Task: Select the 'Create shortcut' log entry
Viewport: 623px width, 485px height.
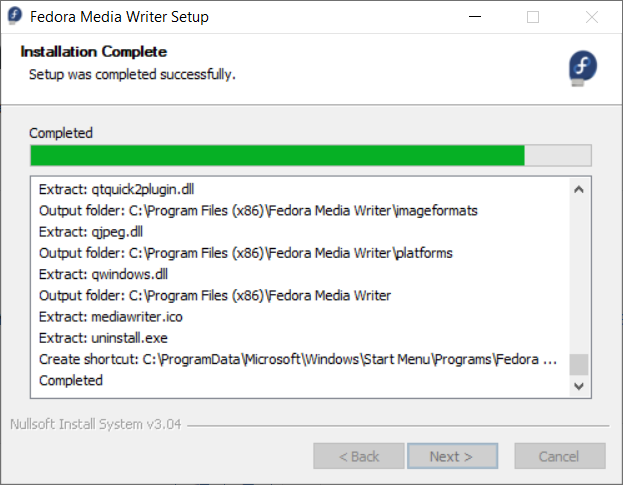Action: pyautogui.click(x=298, y=359)
